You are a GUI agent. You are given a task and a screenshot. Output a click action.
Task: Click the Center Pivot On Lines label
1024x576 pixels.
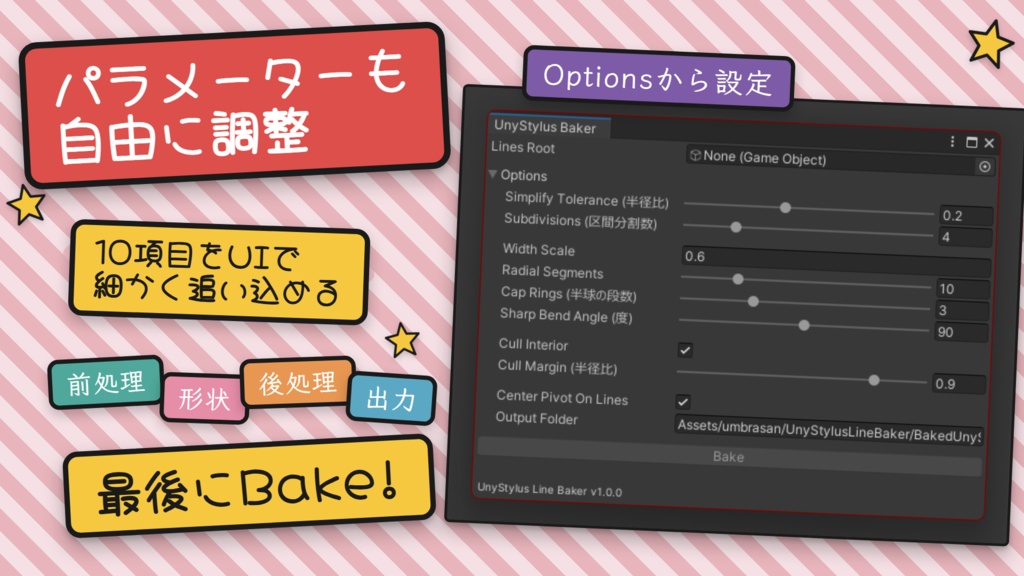pyautogui.click(x=562, y=398)
